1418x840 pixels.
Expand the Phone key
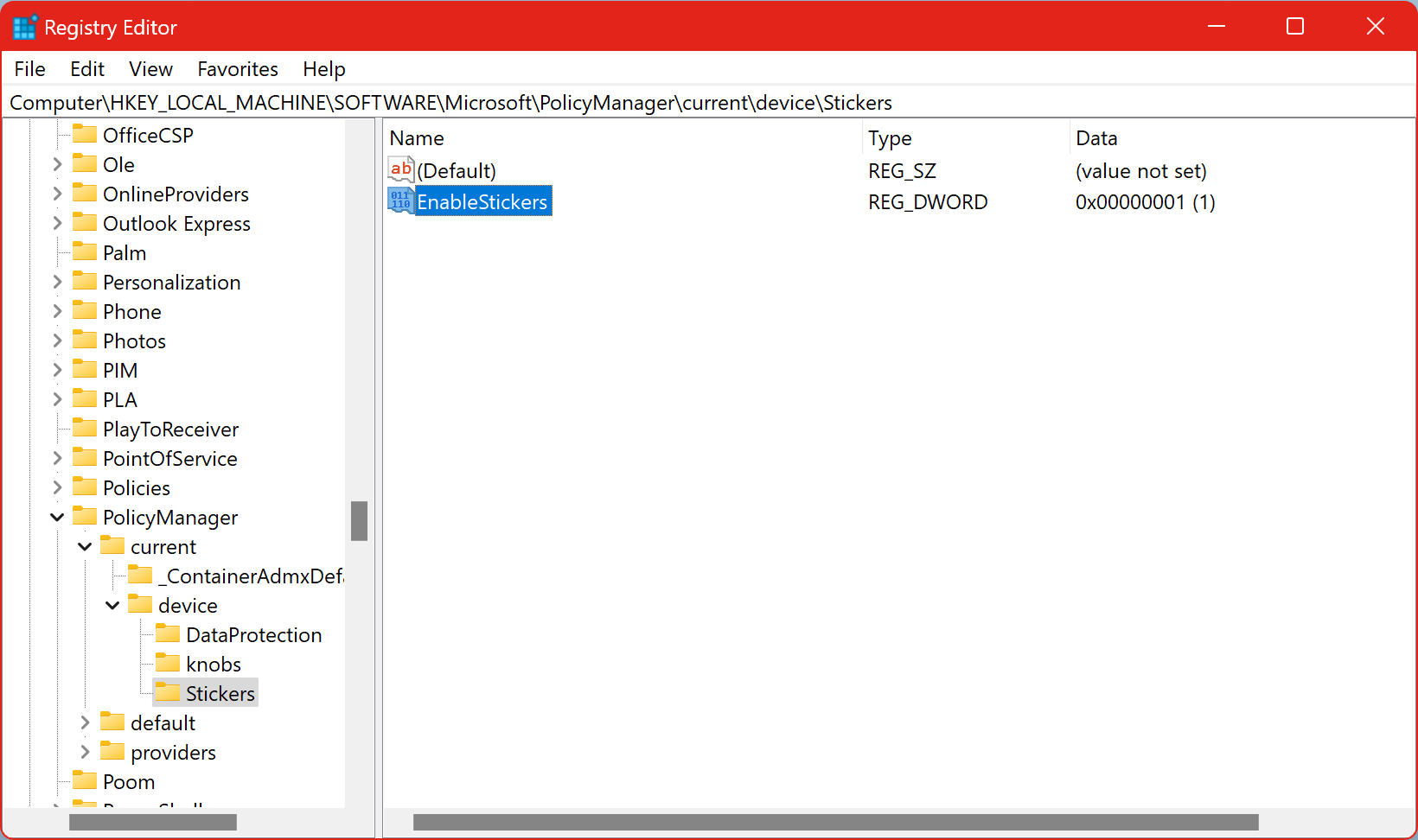(57, 311)
